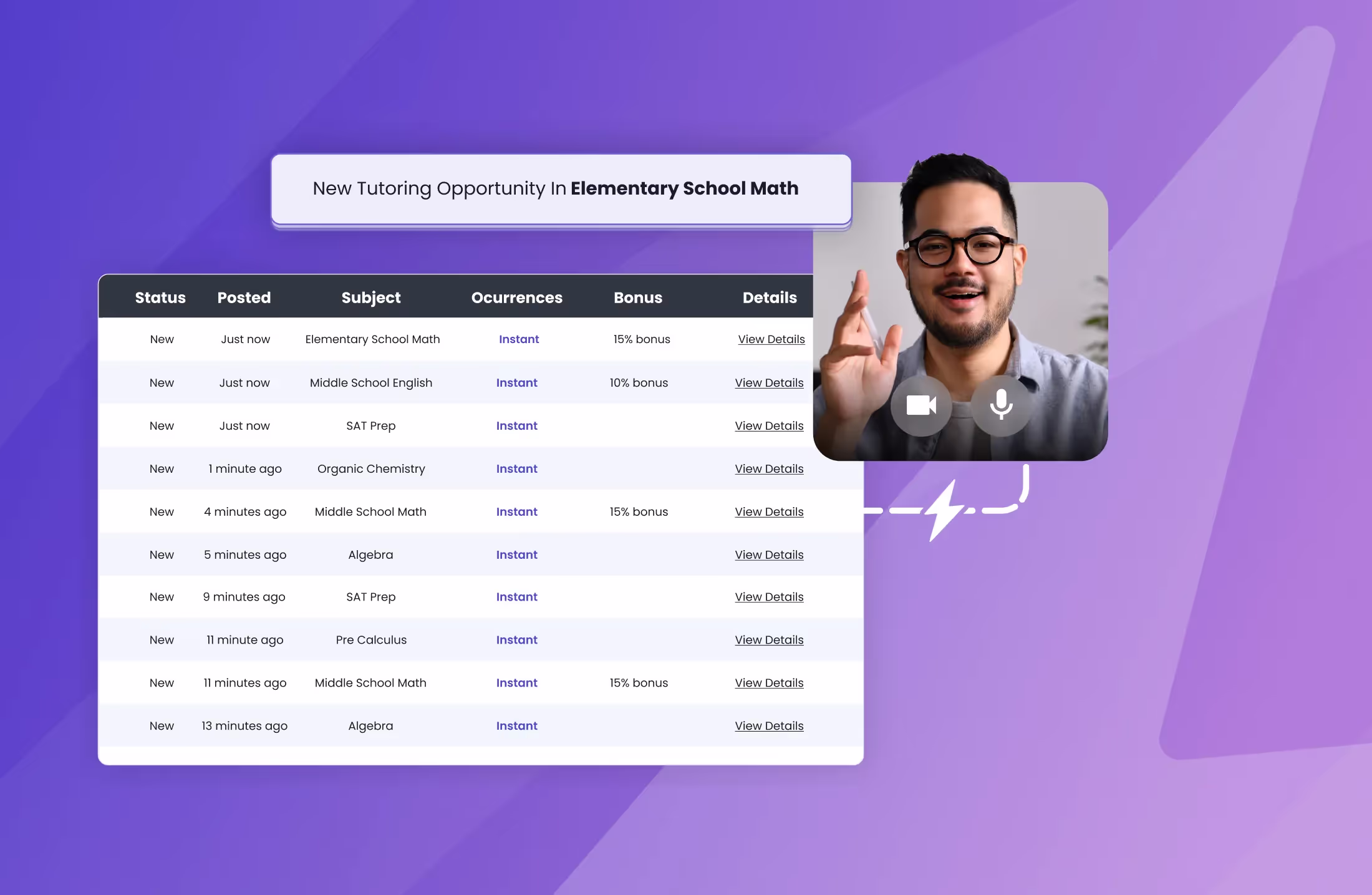Select the 15% bonus on Elementary School Math
Screen dimensions: 1372x895
(641, 339)
